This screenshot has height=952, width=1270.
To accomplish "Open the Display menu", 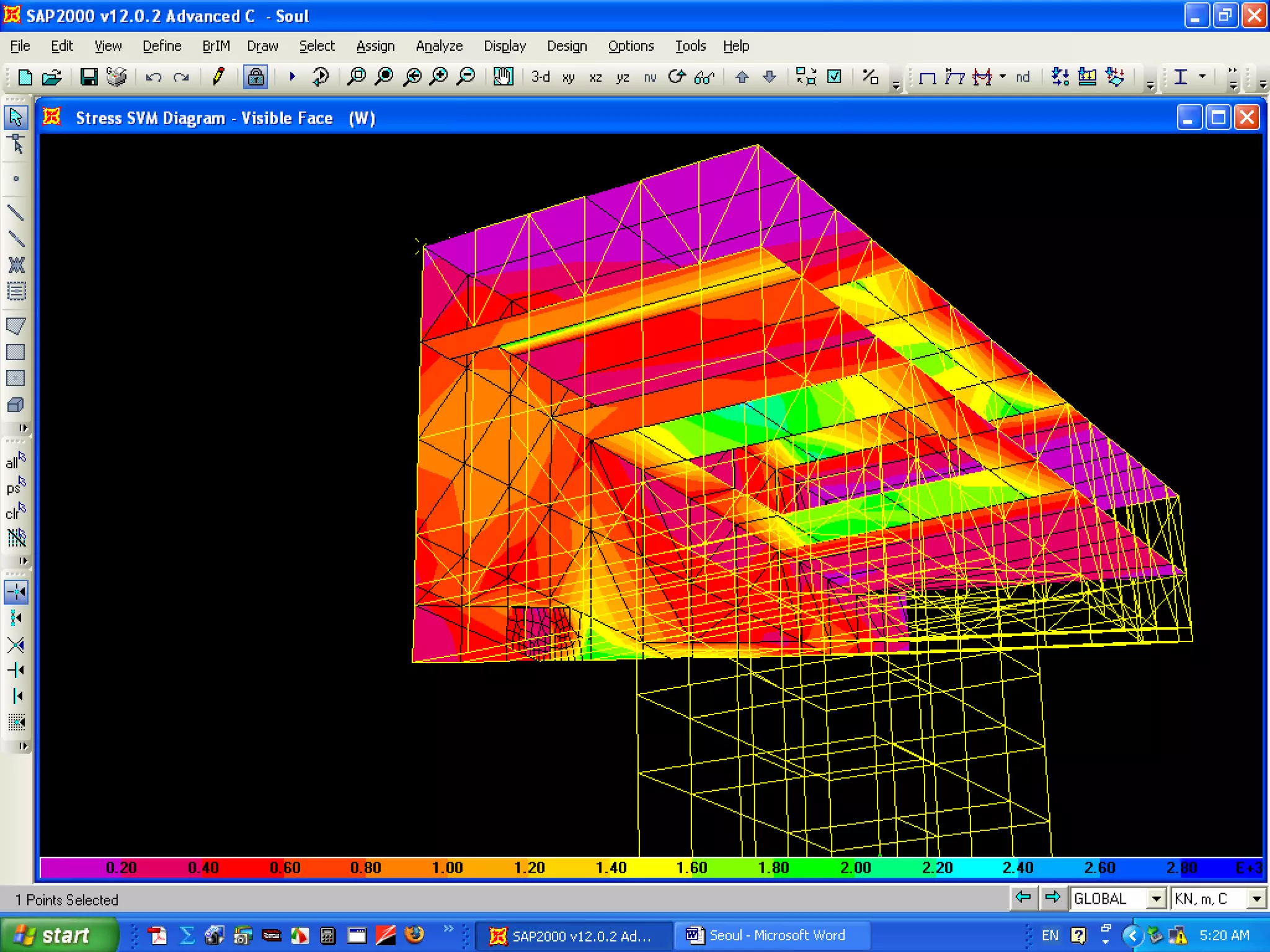I will [505, 46].
